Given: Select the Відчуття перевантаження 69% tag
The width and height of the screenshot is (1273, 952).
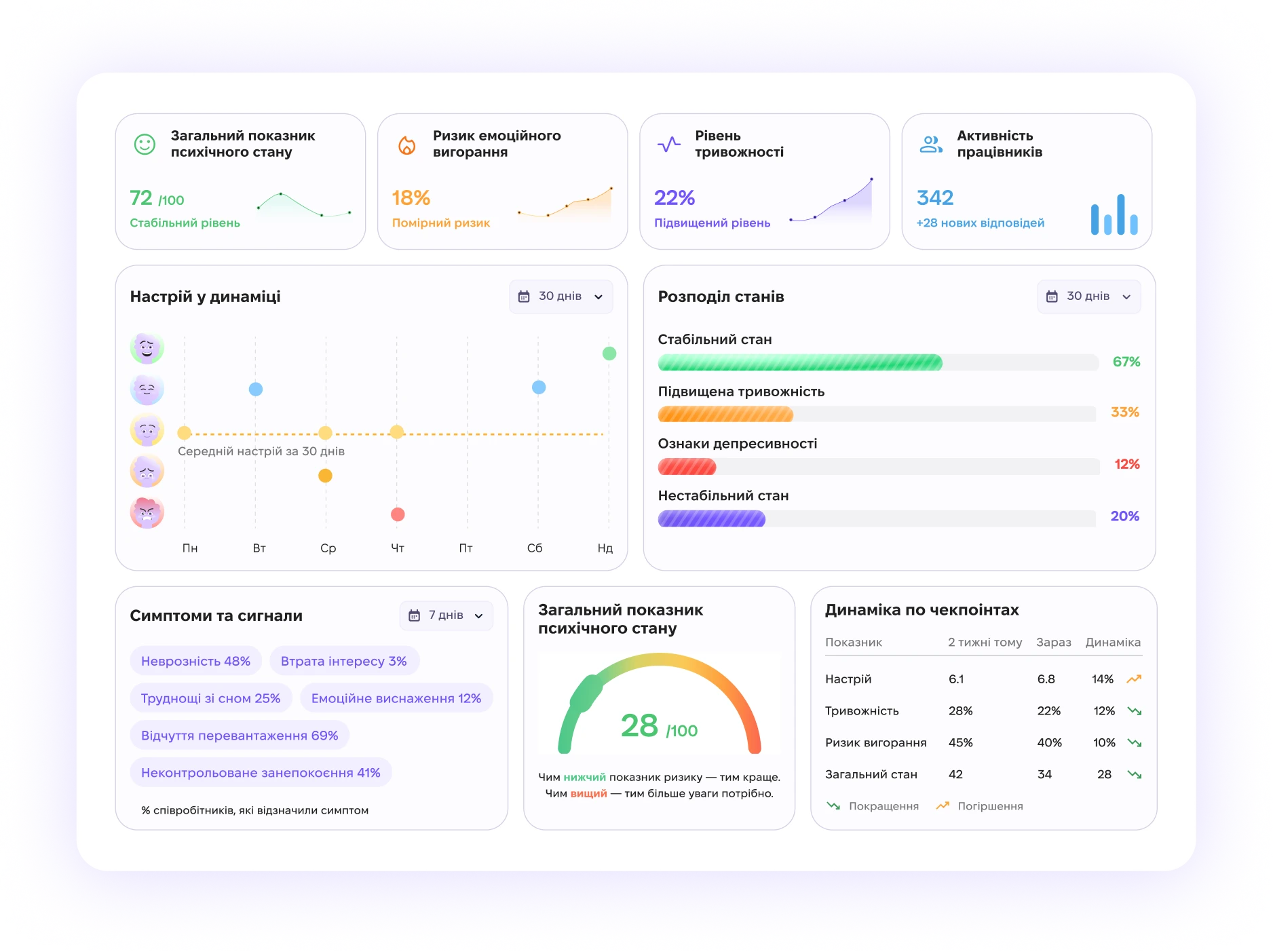Looking at the screenshot, I should [x=240, y=736].
